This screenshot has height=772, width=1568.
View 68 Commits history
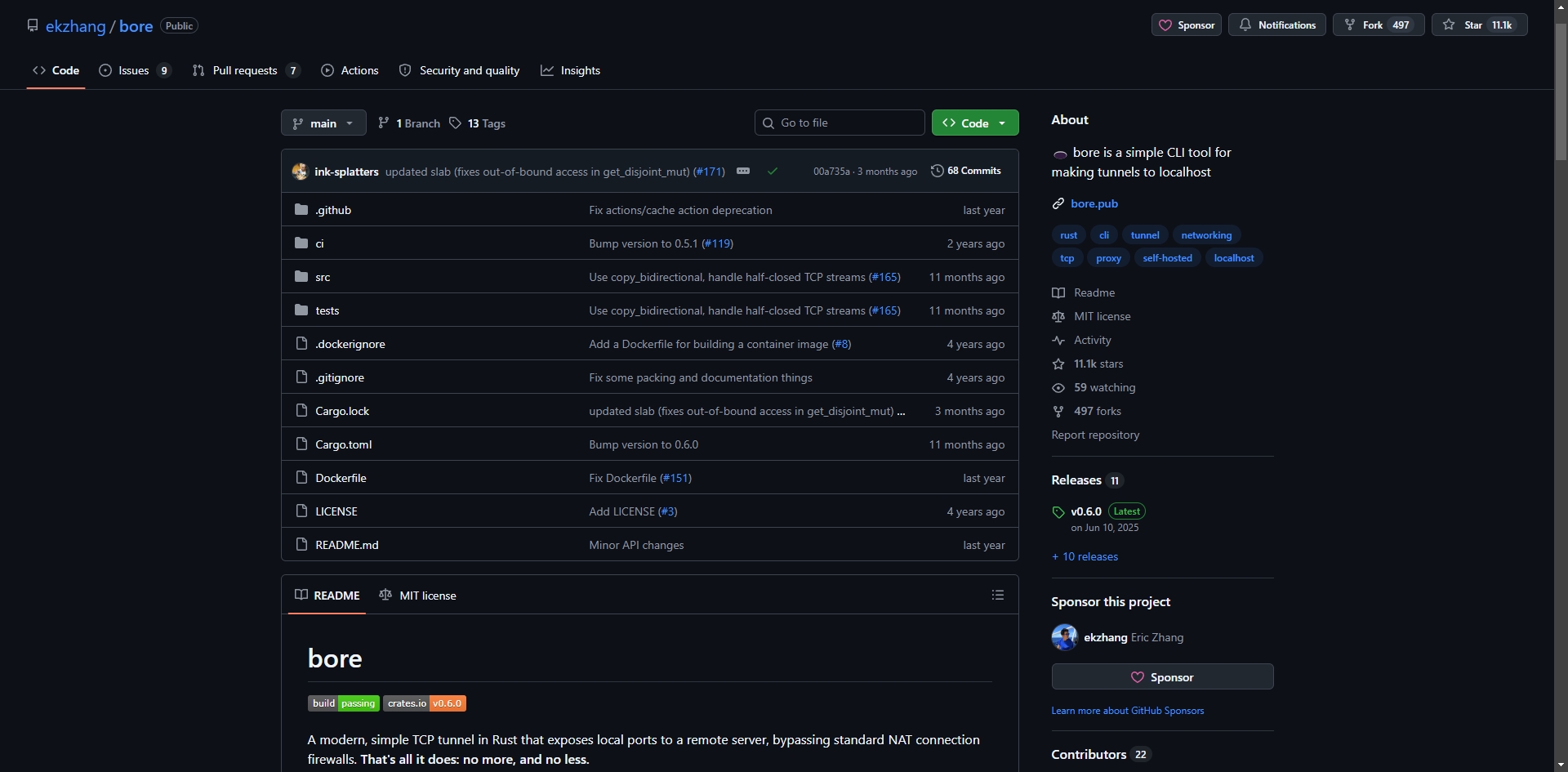point(966,171)
